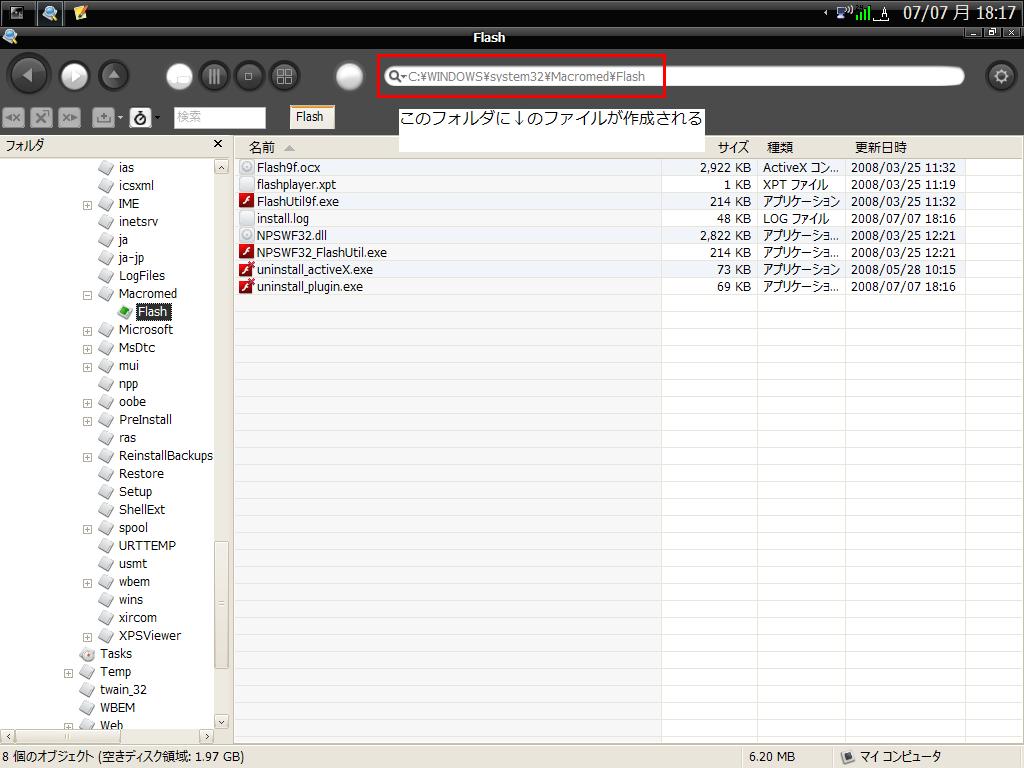This screenshot has width=1024, height=768.
Task: Click the green signal bars tray icon
Action: click(x=863, y=13)
